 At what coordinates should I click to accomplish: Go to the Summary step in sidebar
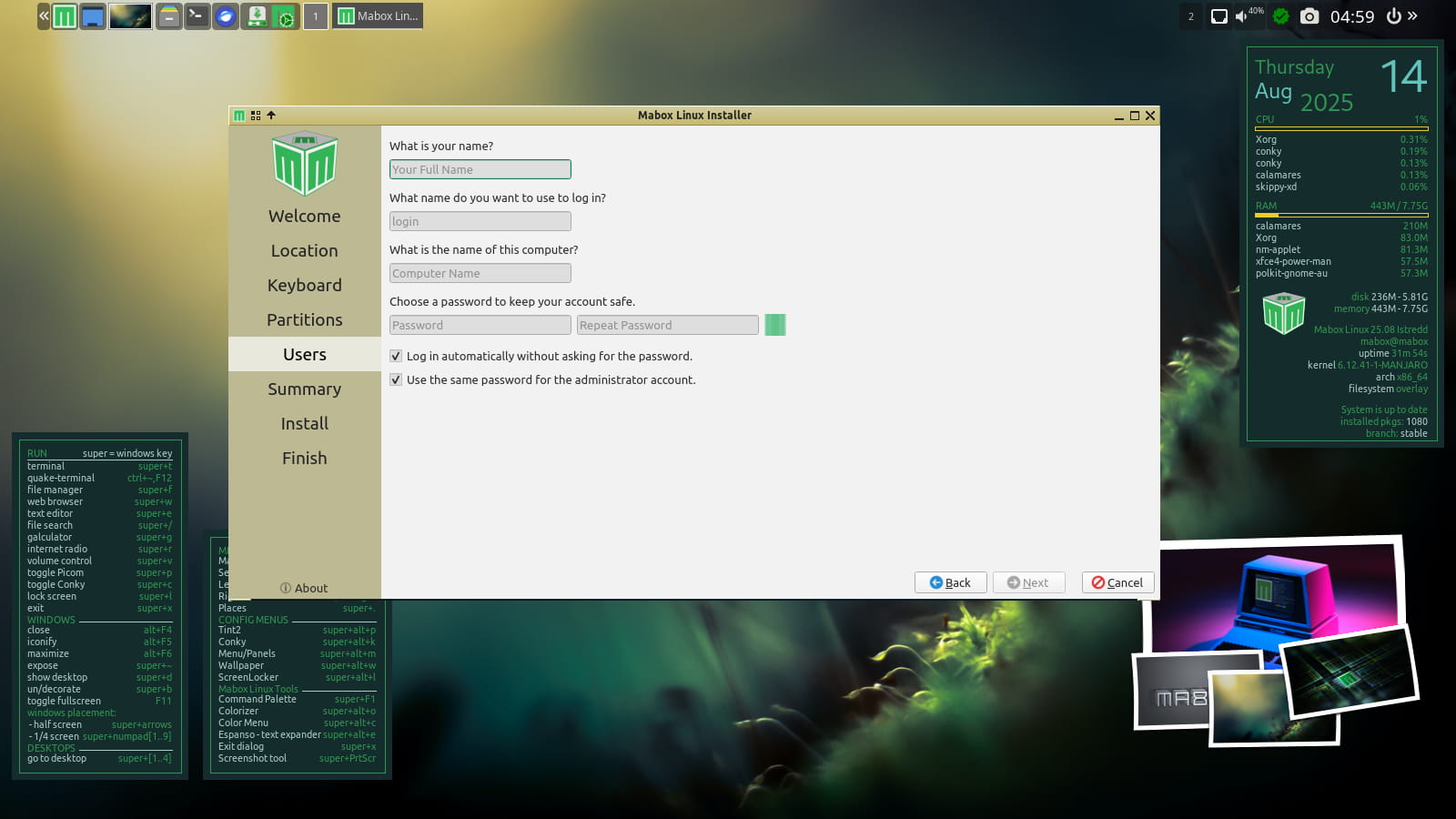pos(305,389)
